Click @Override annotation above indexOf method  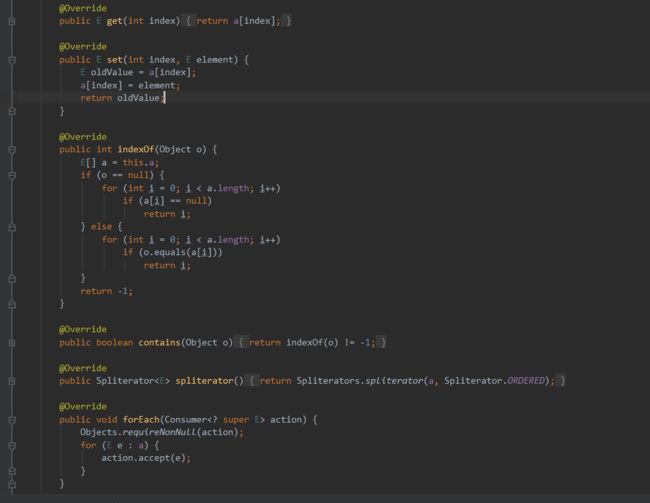(x=82, y=137)
